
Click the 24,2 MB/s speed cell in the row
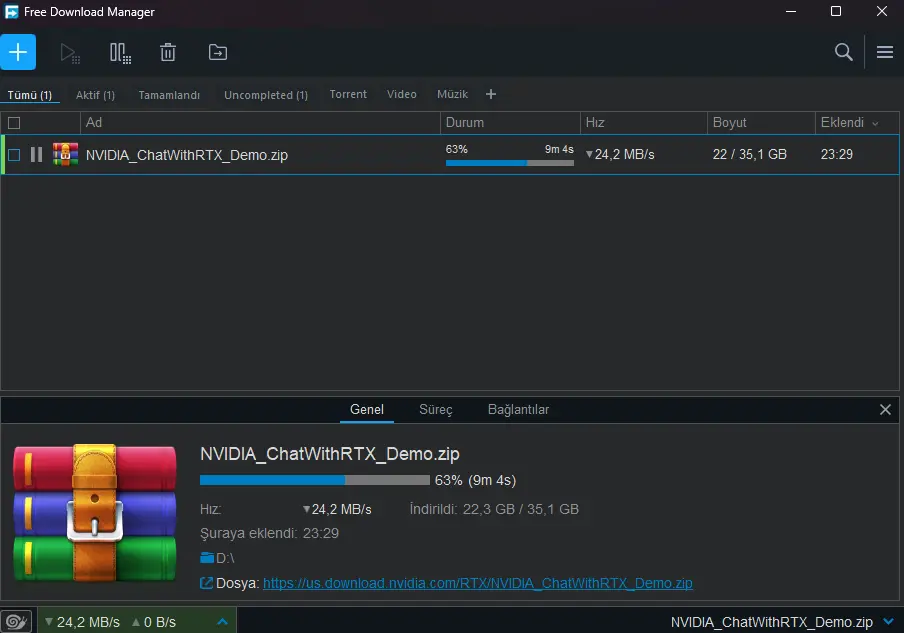tap(620, 155)
